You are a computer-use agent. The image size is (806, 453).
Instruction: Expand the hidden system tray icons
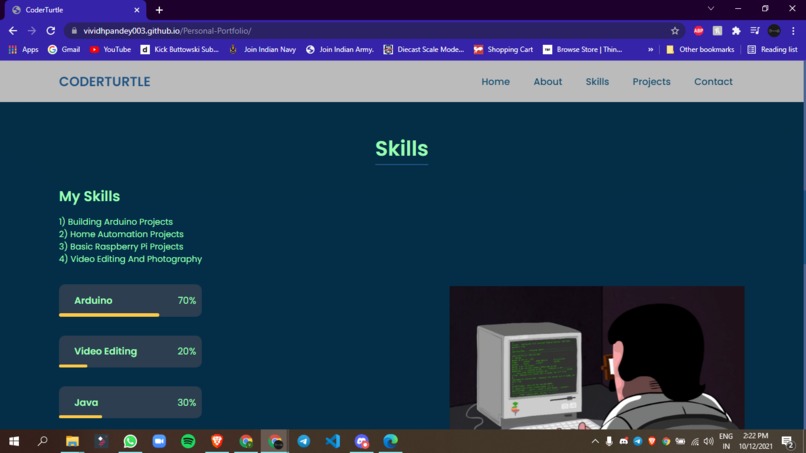(x=595, y=441)
